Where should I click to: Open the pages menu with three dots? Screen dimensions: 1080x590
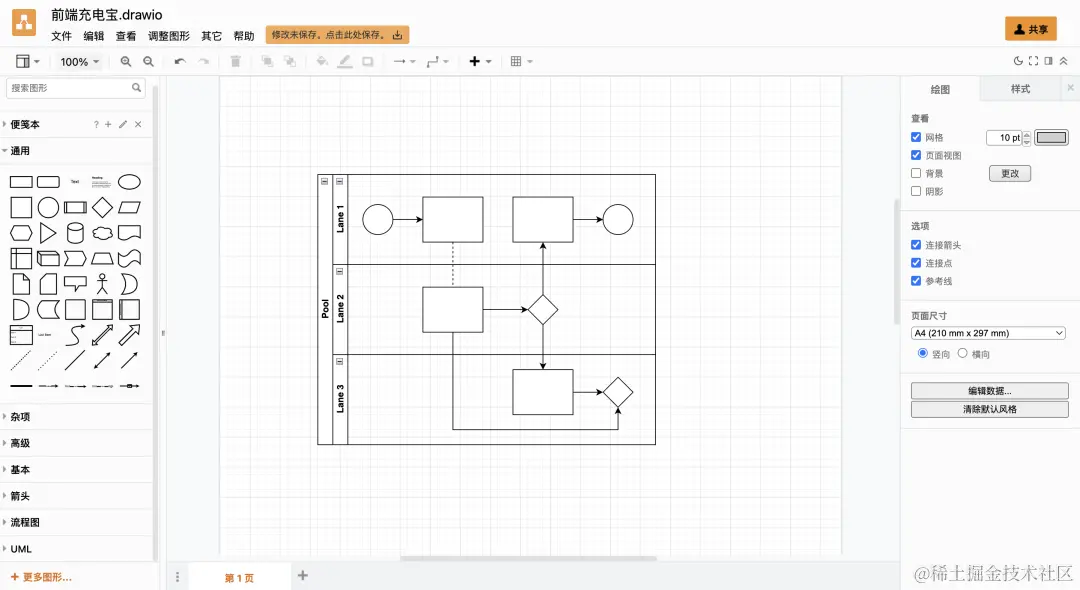click(x=177, y=577)
